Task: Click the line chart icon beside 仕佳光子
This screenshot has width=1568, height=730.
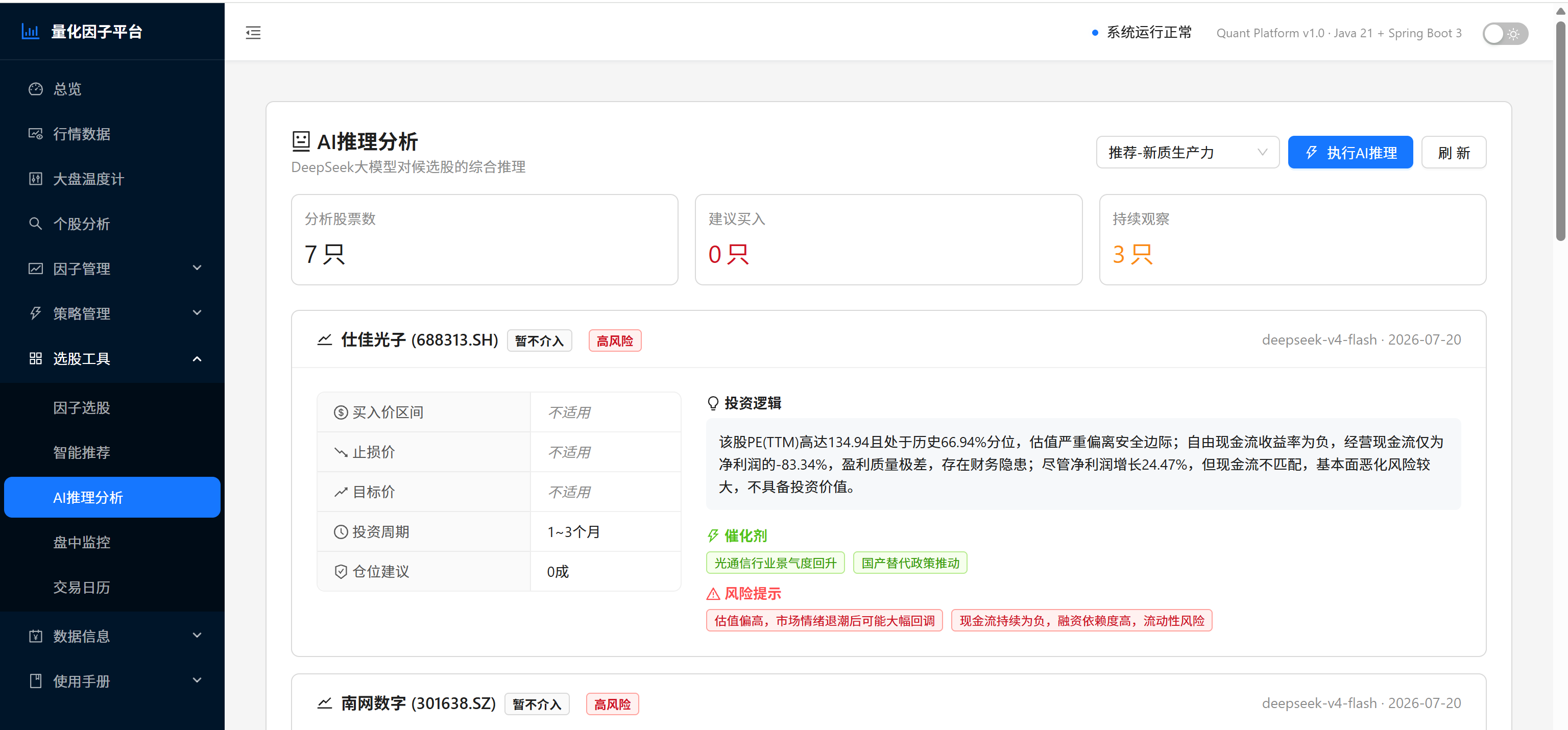Action: click(x=325, y=339)
